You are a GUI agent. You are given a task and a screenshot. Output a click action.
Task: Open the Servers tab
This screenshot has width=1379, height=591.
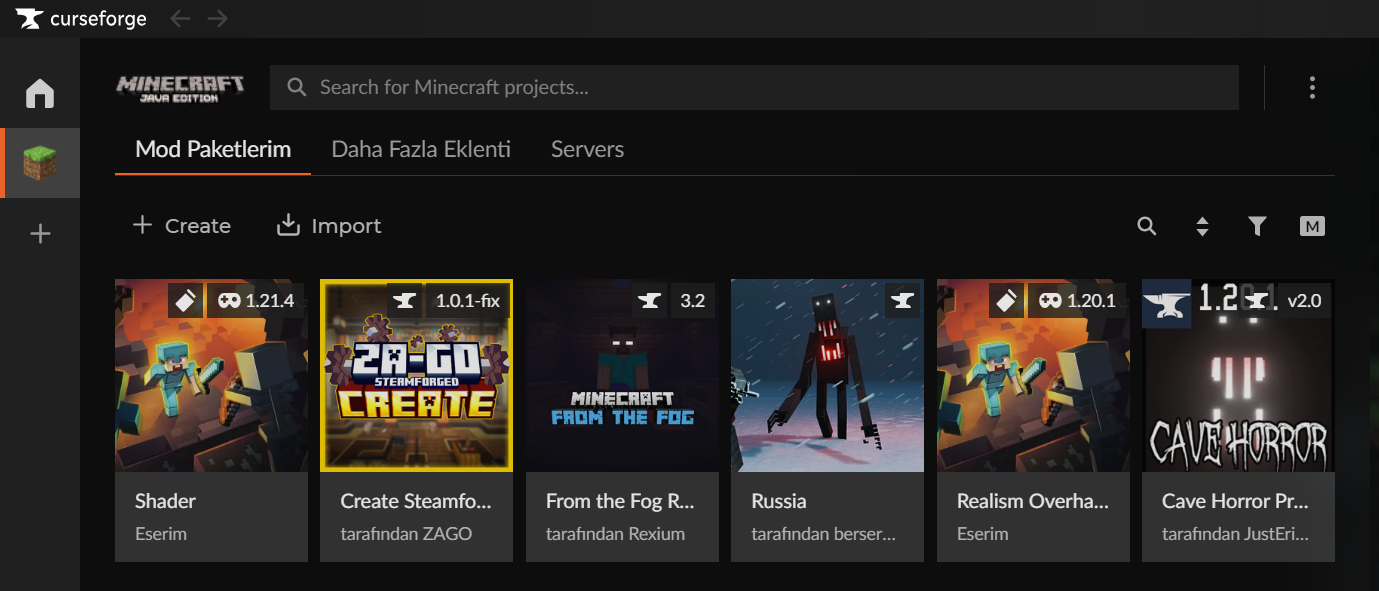587,150
